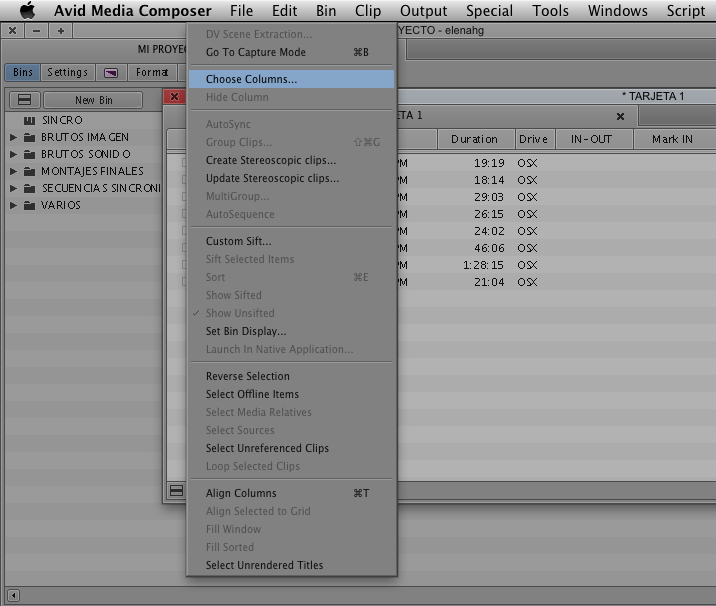Click the purple effects palette tab icon
716x606 pixels.
tap(111, 73)
